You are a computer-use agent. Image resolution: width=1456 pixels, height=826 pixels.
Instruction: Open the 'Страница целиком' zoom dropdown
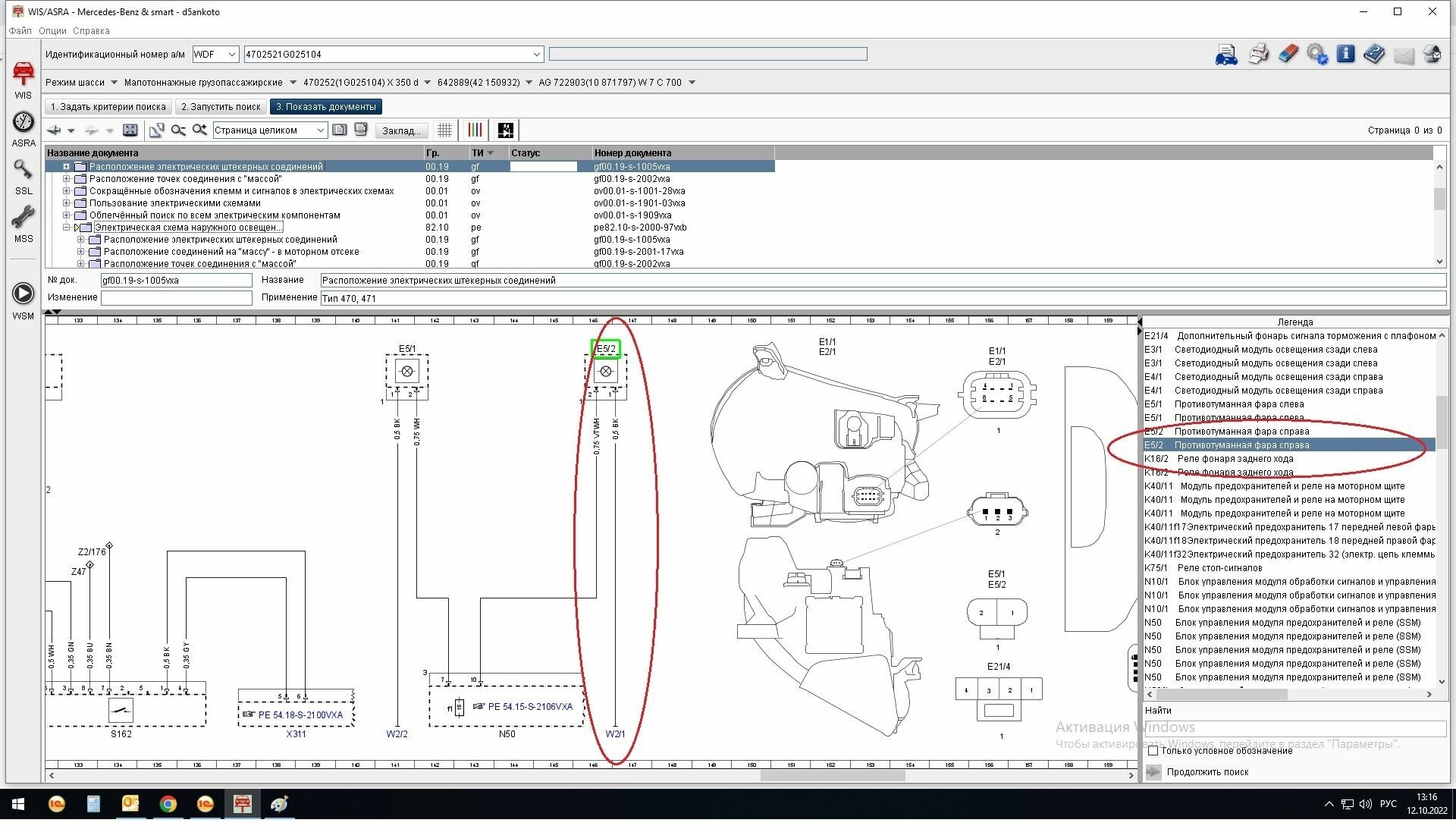tap(320, 130)
